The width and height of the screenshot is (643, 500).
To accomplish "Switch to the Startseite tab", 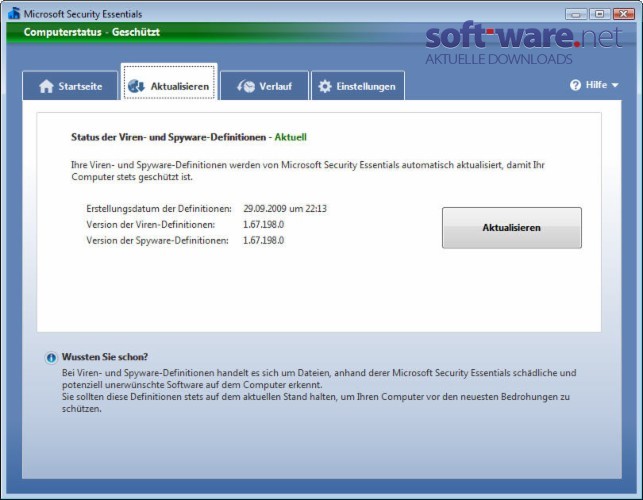I will click(x=70, y=86).
